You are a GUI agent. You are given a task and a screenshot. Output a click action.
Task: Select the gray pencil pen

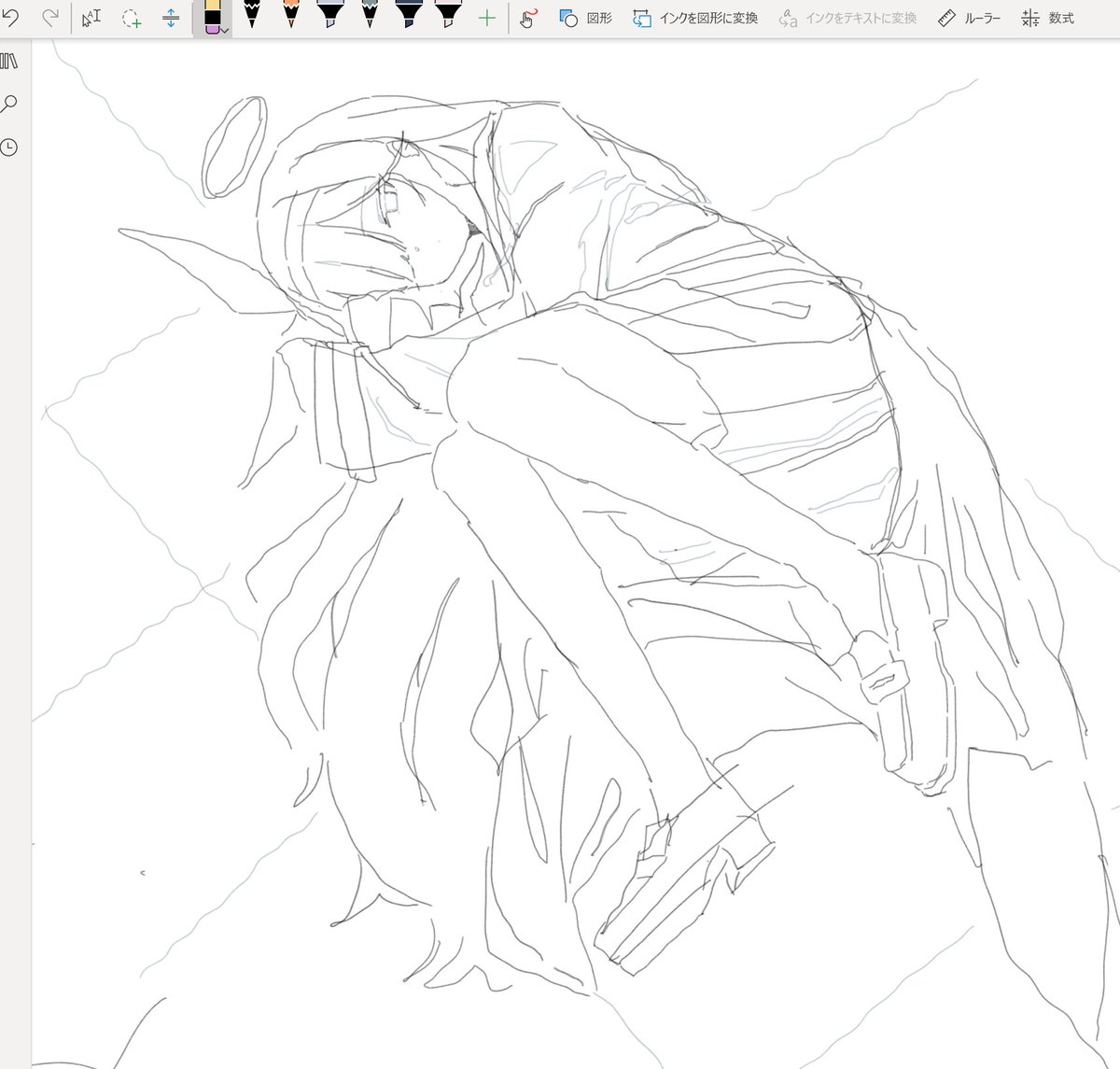pyautogui.click(x=370, y=13)
